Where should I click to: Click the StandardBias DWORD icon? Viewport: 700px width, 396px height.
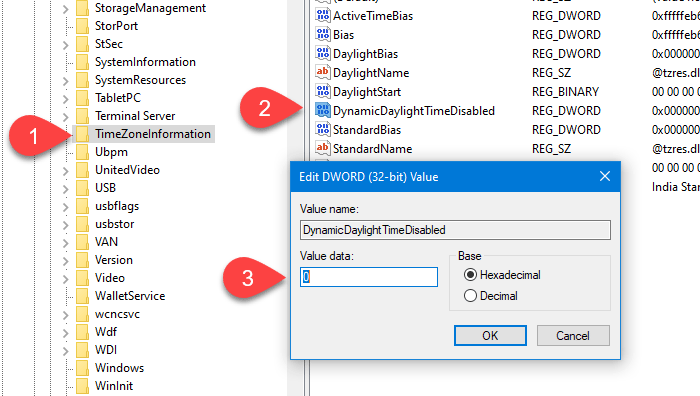[322, 129]
